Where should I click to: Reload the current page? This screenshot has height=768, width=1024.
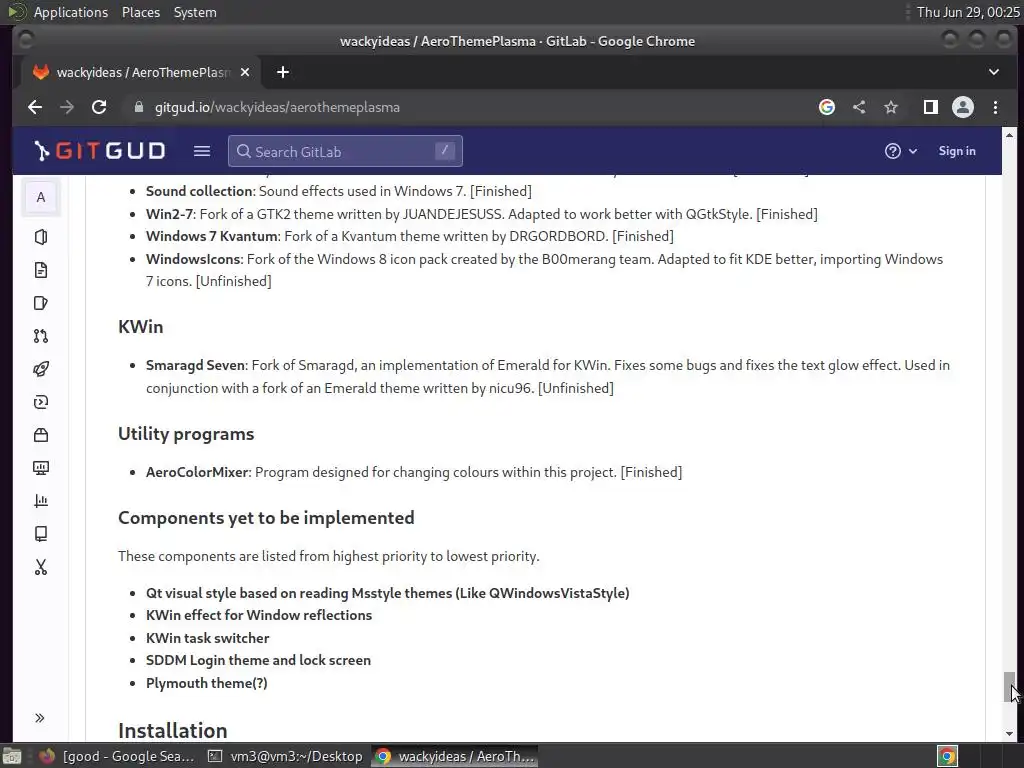99,107
